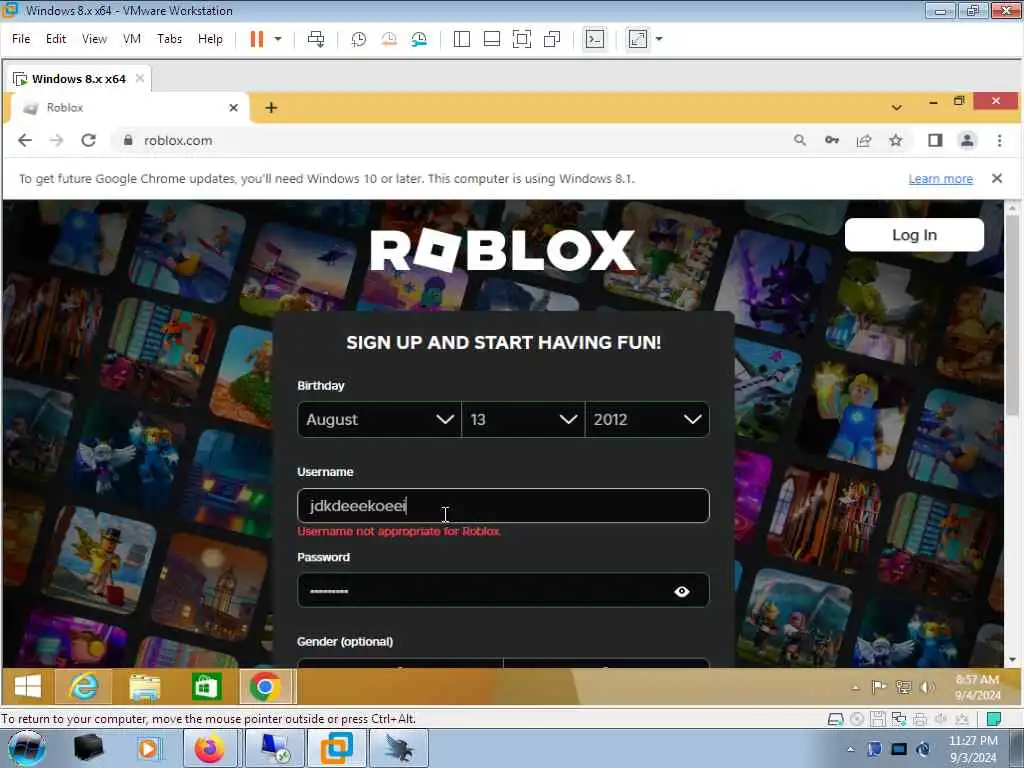The width and height of the screenshot is (1024, 768).
Task: Click guest volume speaker icon
Action: pyautogui.click(x=927, y=687)
